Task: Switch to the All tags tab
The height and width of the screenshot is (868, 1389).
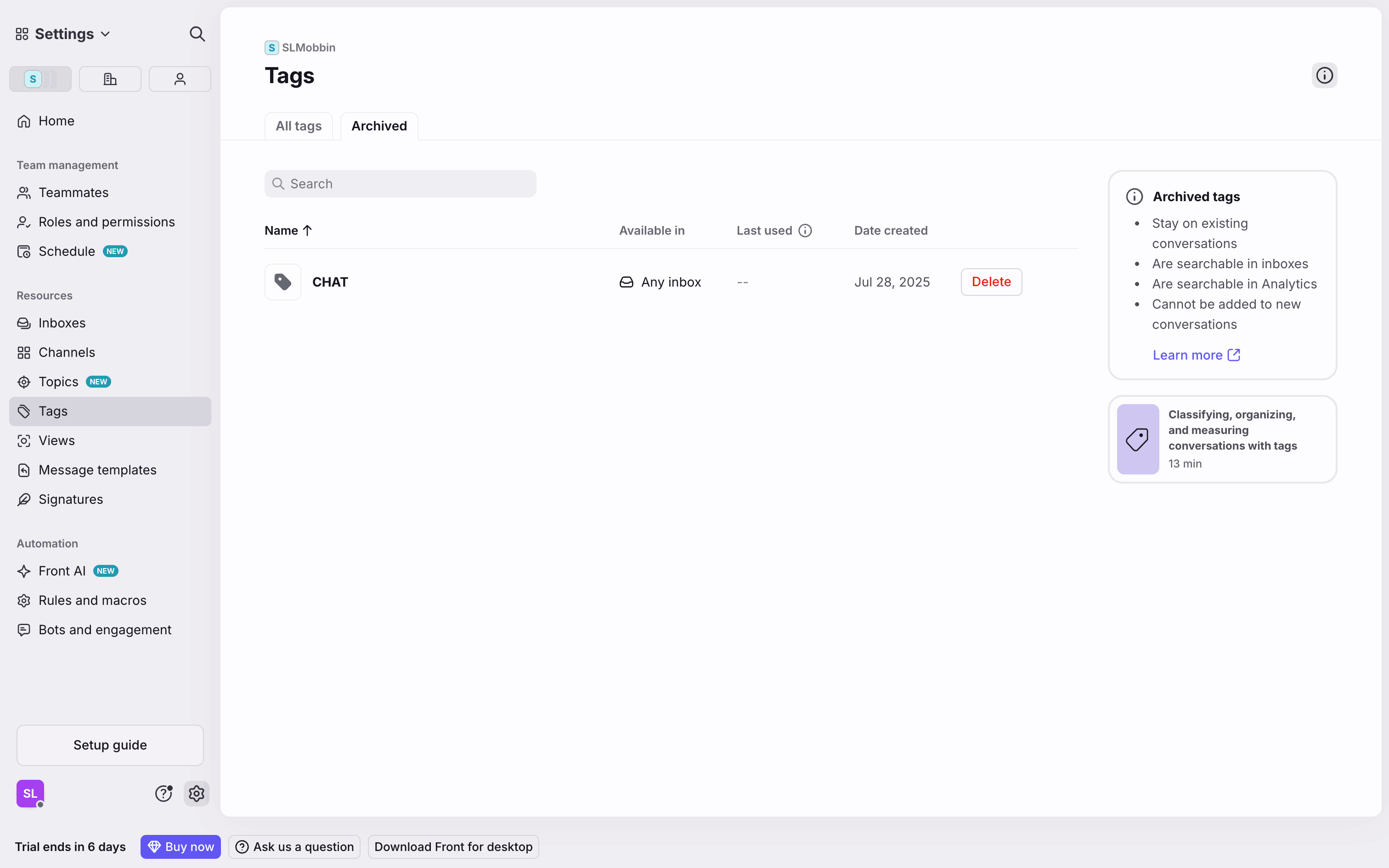Action: pos(299,126)
